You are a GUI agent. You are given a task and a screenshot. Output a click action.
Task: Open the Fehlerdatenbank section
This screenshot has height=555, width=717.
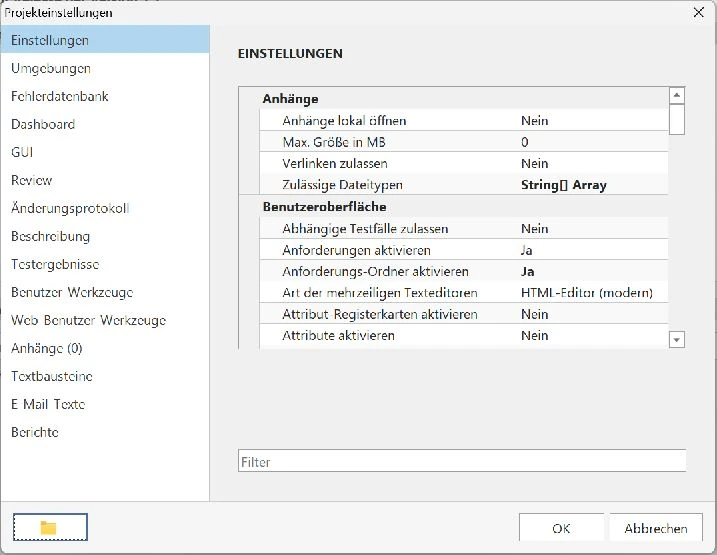pyautogui.click(x=105, y=96)
